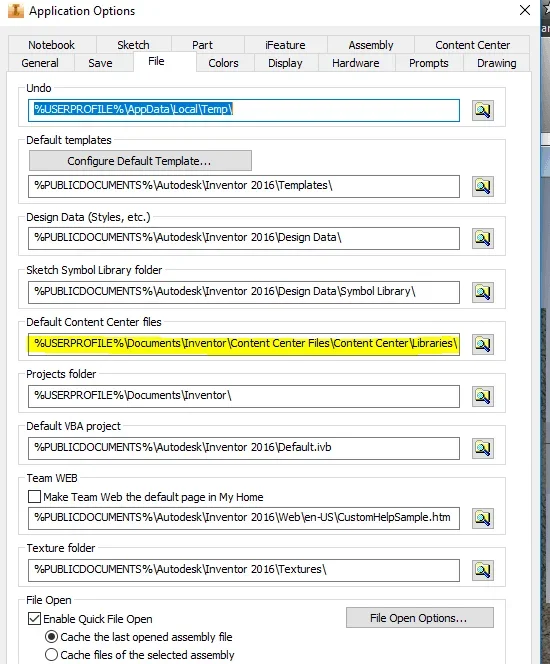Image resolution: width=550 pixels, height=664 pixels.
Task: Browse for the Undo folder location
Action: click(x=483, y=111)
